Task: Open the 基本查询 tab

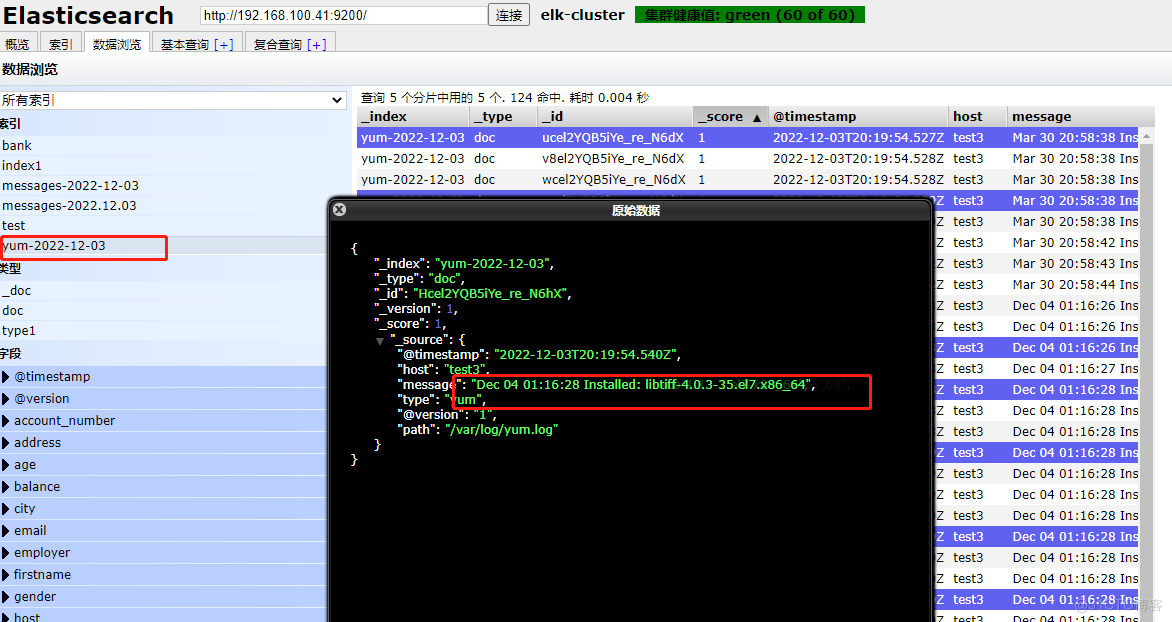Action: (x=185, y=45)
